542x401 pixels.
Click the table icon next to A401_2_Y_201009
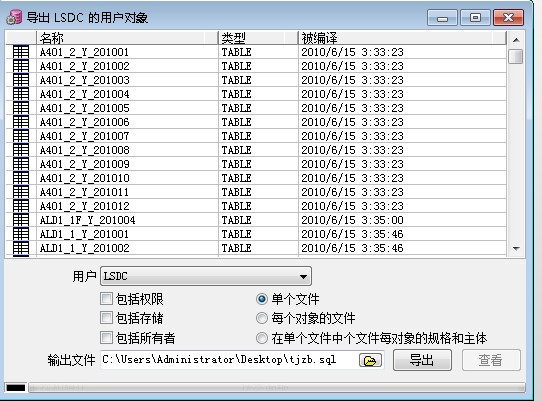[21, 164]
